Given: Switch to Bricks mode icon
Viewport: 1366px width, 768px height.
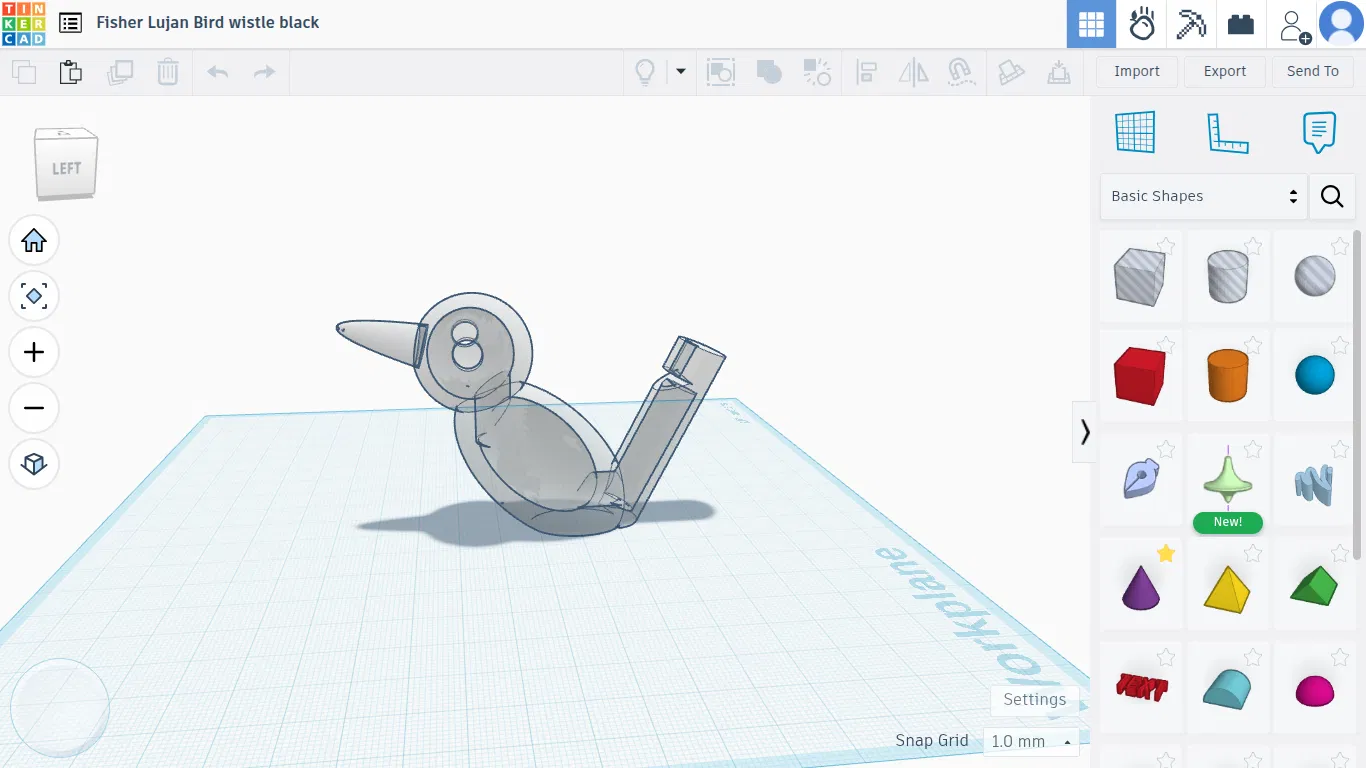Looking at the screenshot, I should tap(1241, 24).
